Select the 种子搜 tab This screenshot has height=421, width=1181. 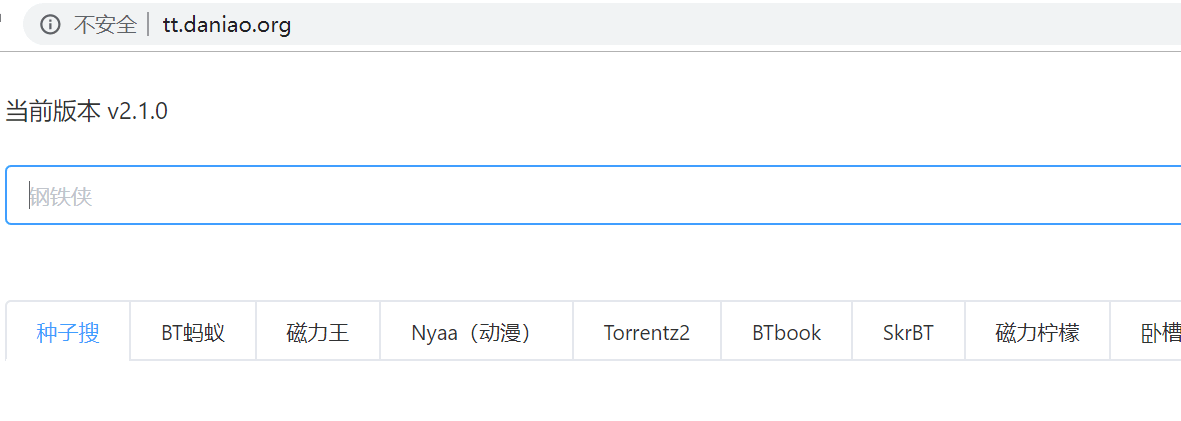coord(68,332)
